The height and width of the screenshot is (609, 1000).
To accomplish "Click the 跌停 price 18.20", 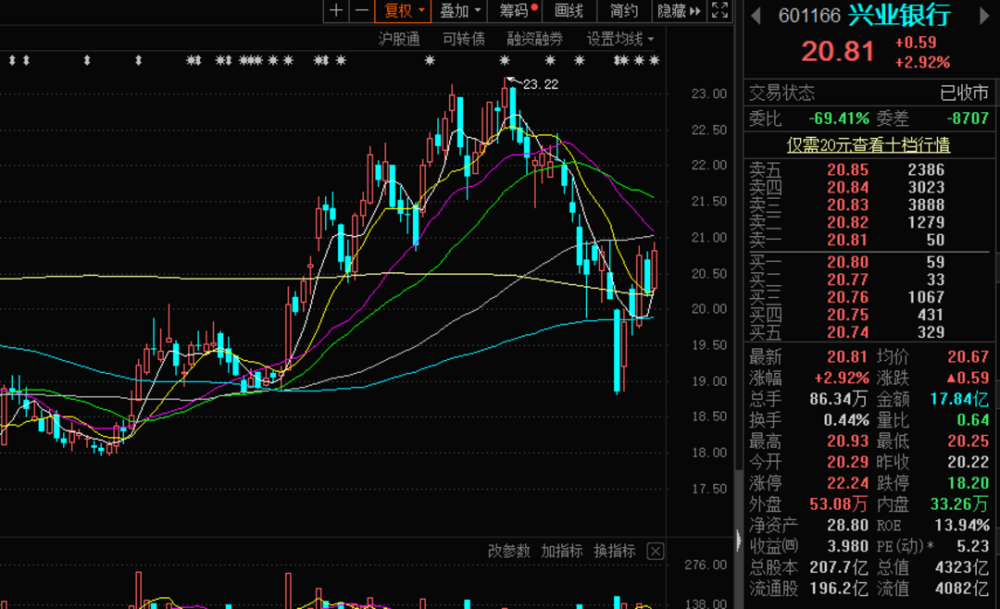I will click(968, 483).
